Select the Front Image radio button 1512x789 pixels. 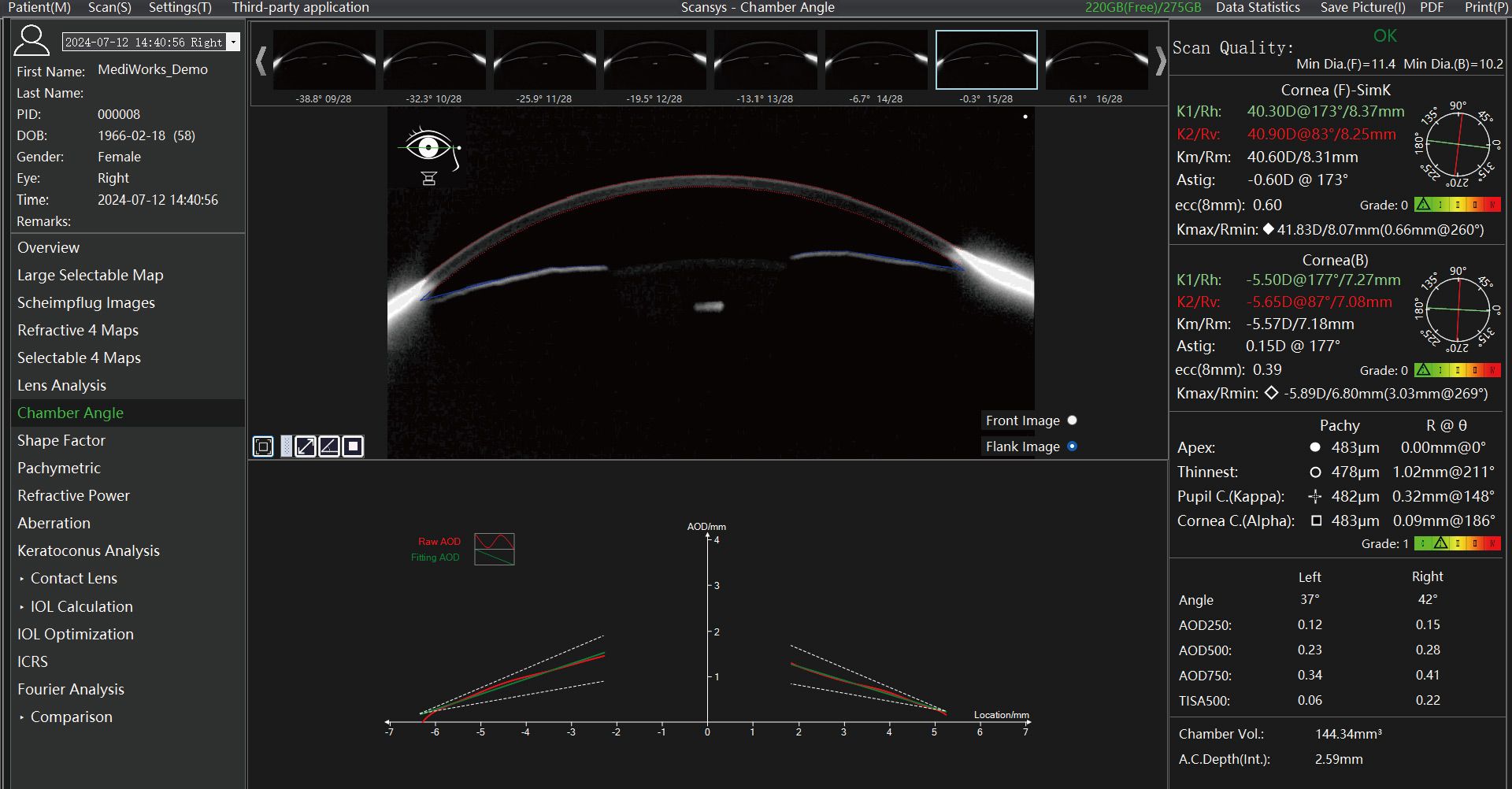tap(1072, 420)
